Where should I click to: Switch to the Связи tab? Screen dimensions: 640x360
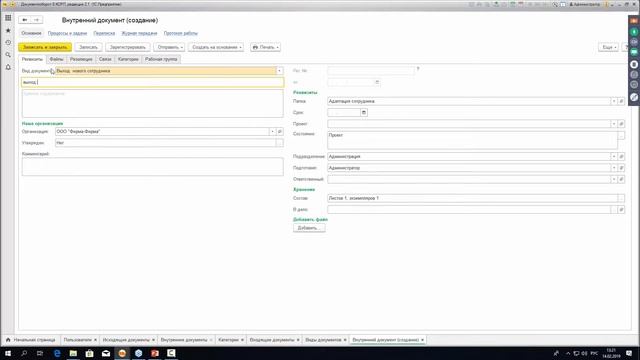(105, 59)
